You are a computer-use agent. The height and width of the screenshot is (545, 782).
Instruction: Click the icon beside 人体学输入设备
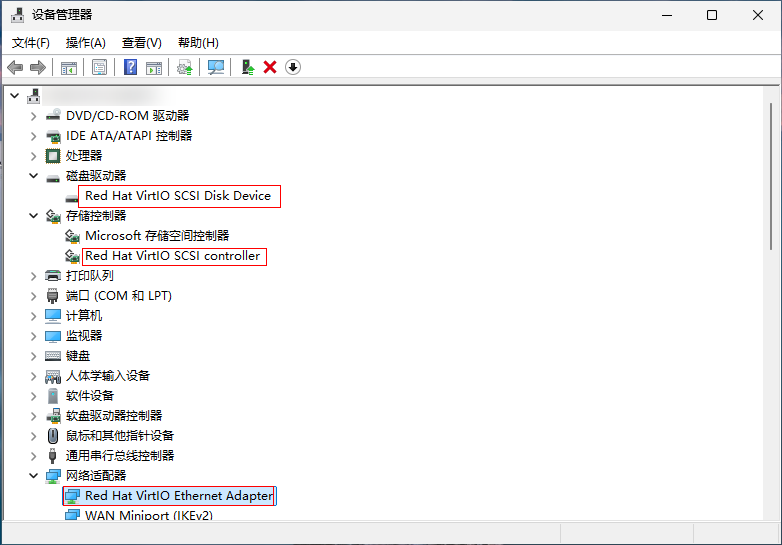pyautogui.click(x=53, y=376)
